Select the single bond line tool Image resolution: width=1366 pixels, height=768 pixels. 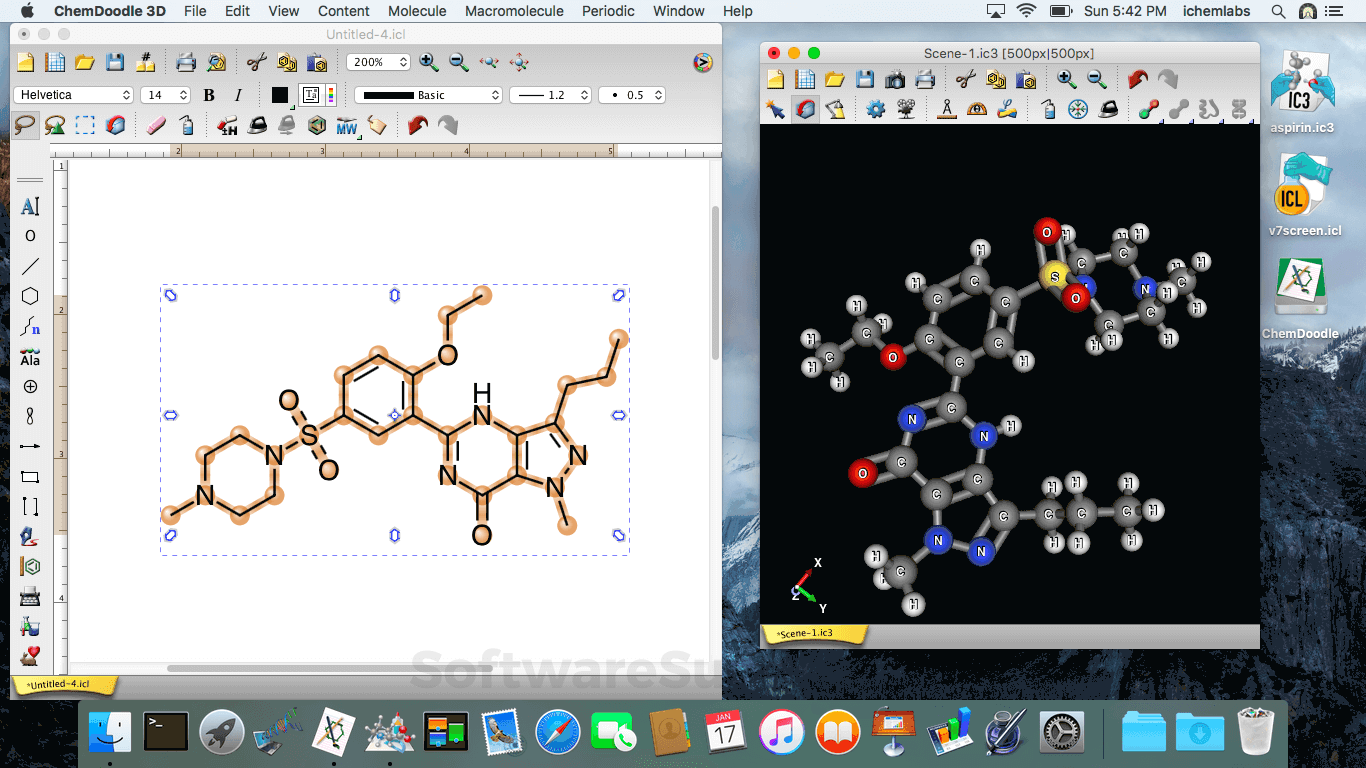pos(30,266)
